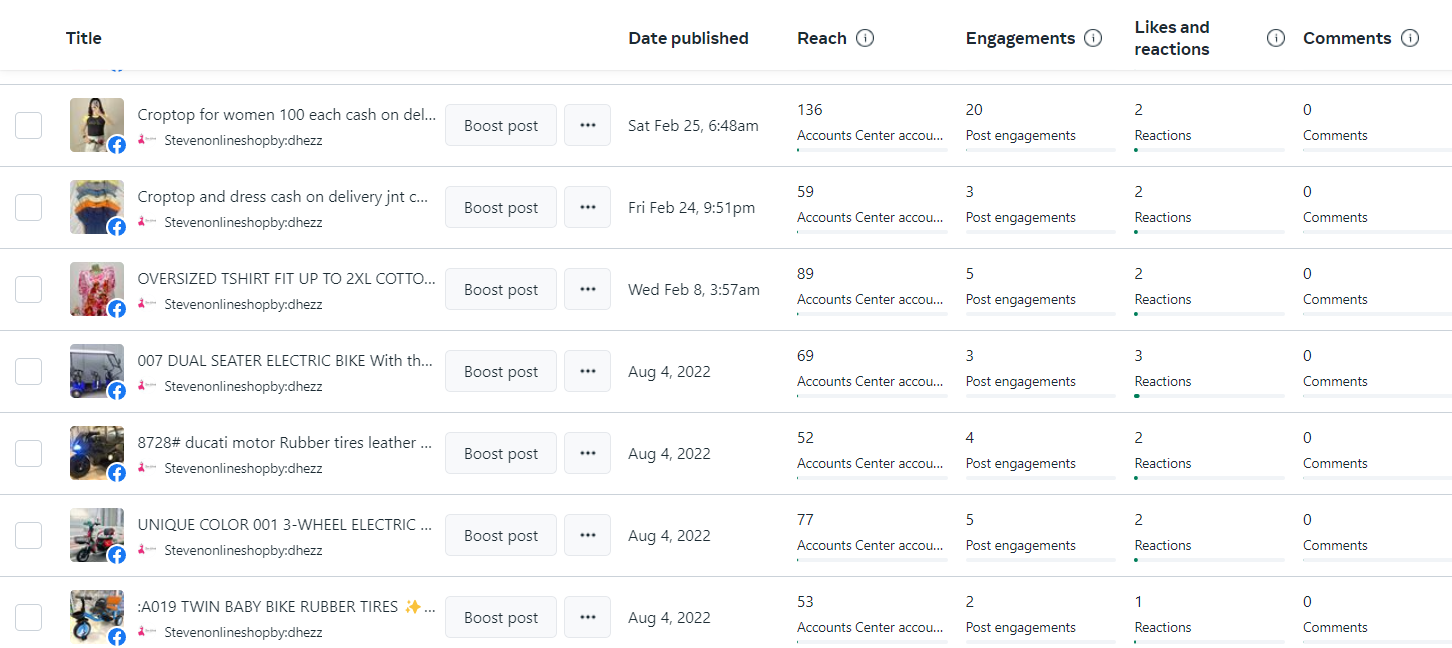This screenshot has width=1452, height=648.
Task: Sort by Date published column header
Action: (688, 38)
